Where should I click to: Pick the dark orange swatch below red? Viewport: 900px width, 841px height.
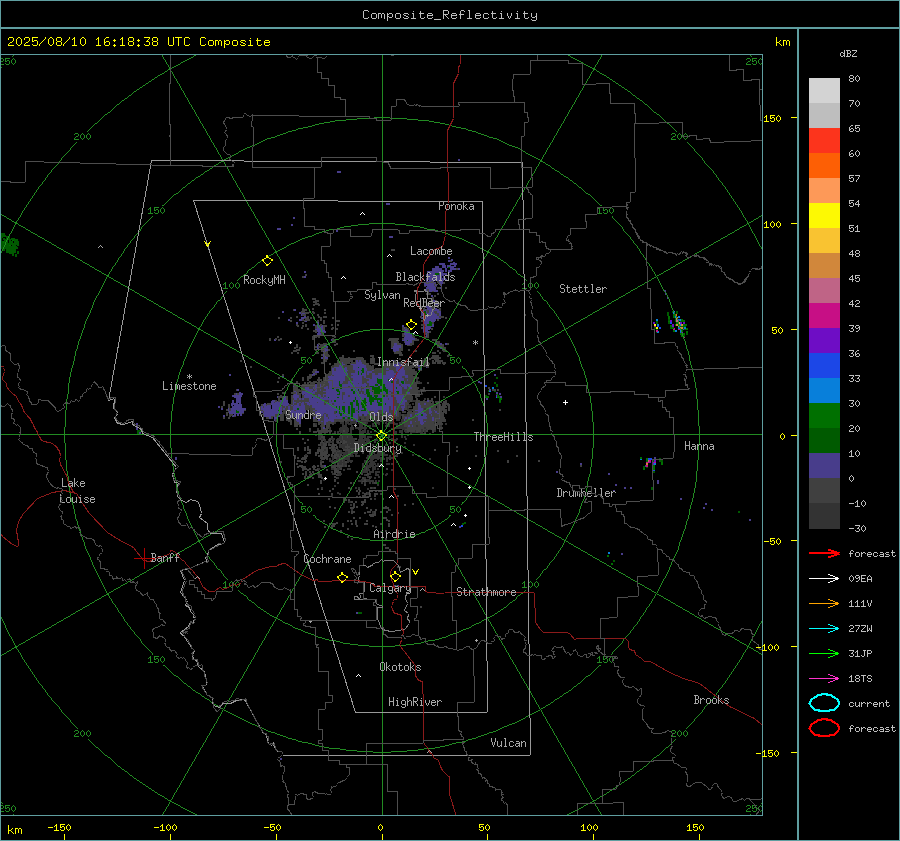click(x=824, y=166)
